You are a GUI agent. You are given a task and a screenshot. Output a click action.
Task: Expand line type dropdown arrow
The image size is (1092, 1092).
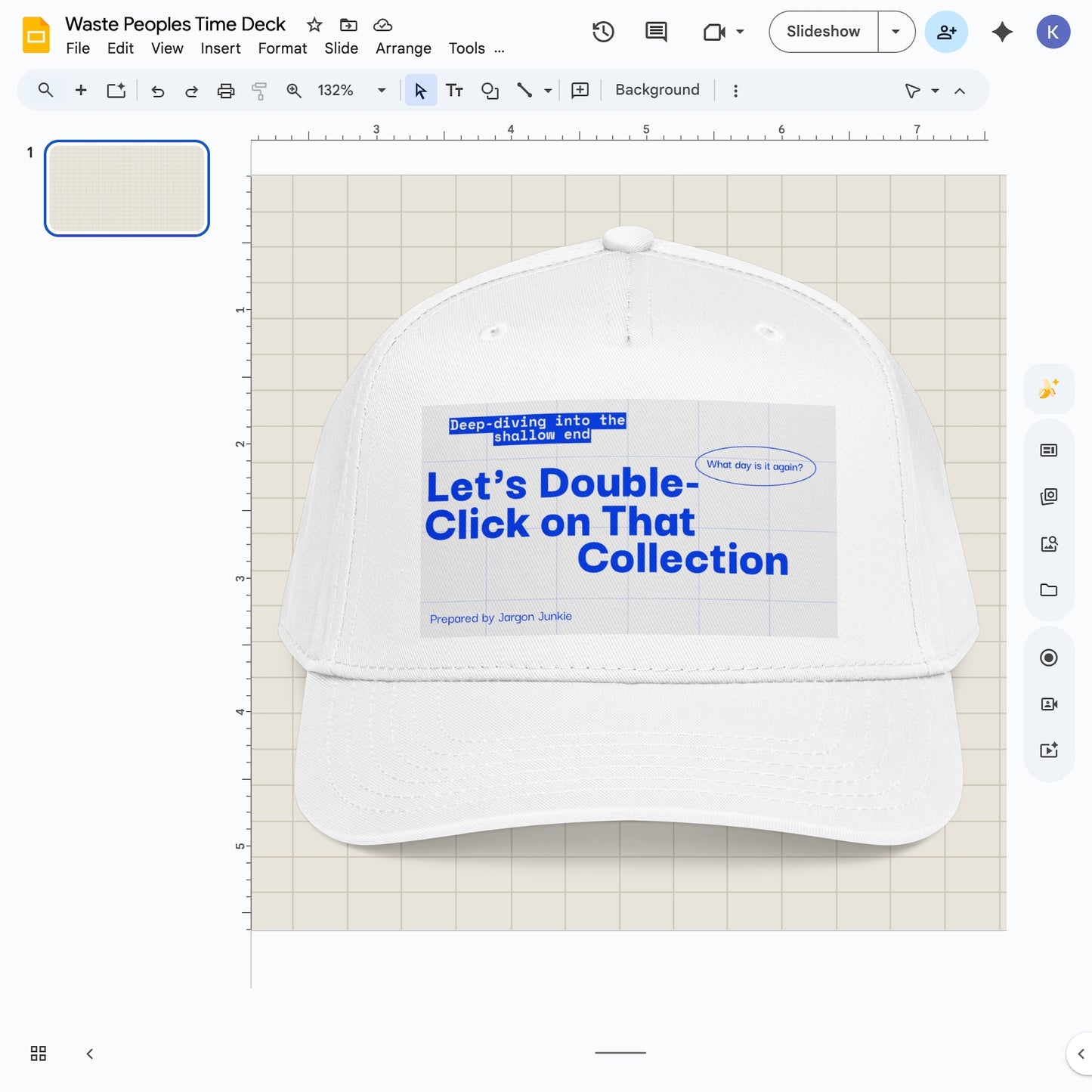point(548,91)
